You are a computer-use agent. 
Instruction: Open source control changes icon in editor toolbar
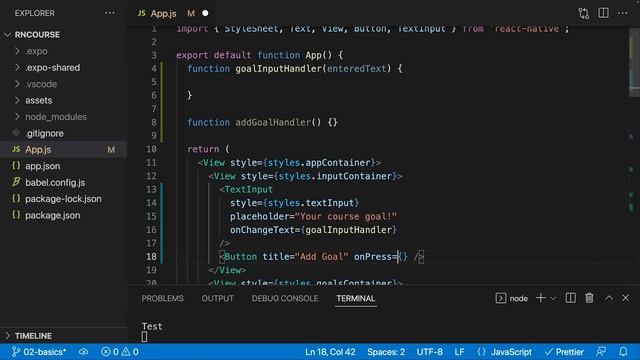pos(584,13)
